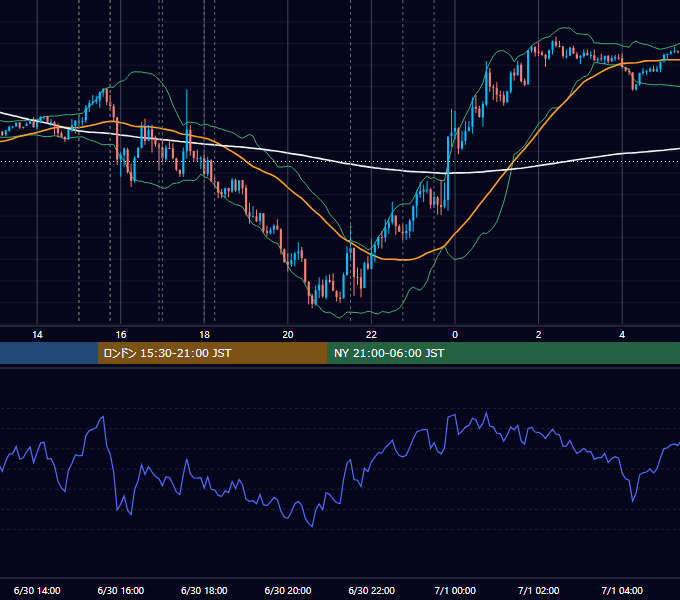This screenshot has width=680, height=600.
Task: Click the 16 hour axis label
Action: click(x=121, y=335)
